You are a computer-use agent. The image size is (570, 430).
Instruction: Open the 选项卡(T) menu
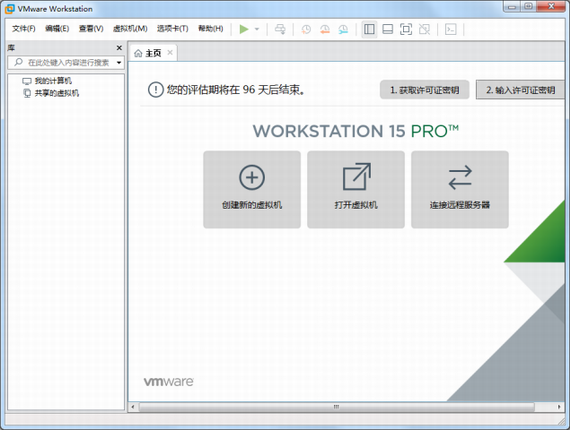173,29
